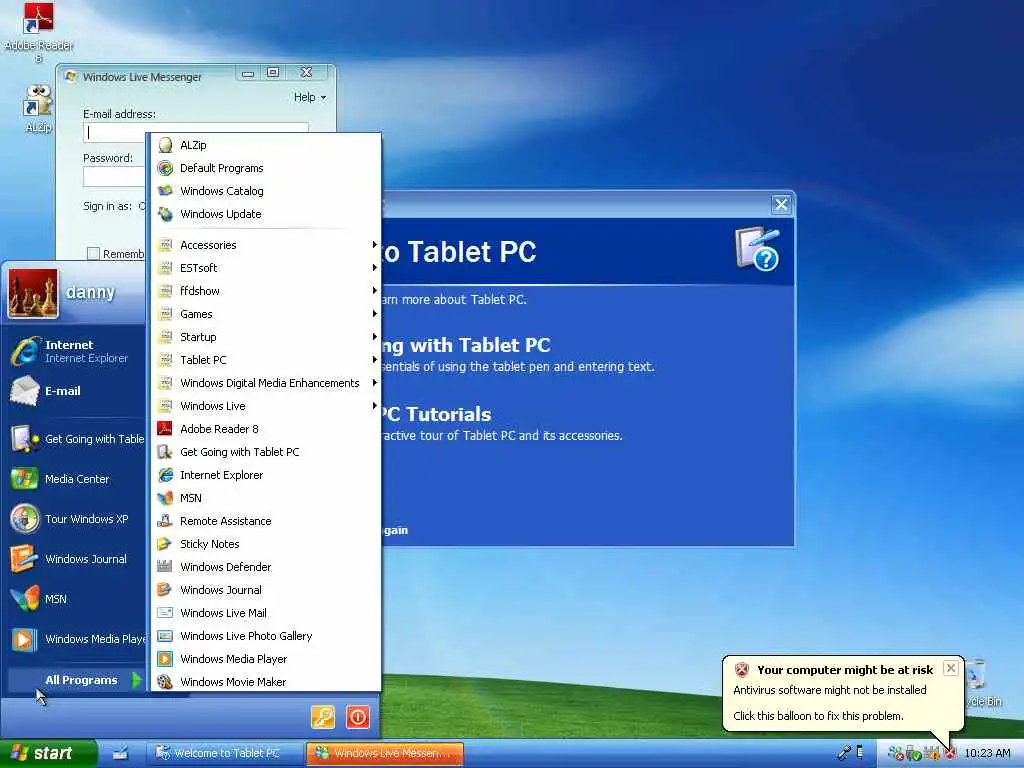This screenshot has width=1024, height=768.
Task: Launch Windows Defender
Action: point(266,567)
